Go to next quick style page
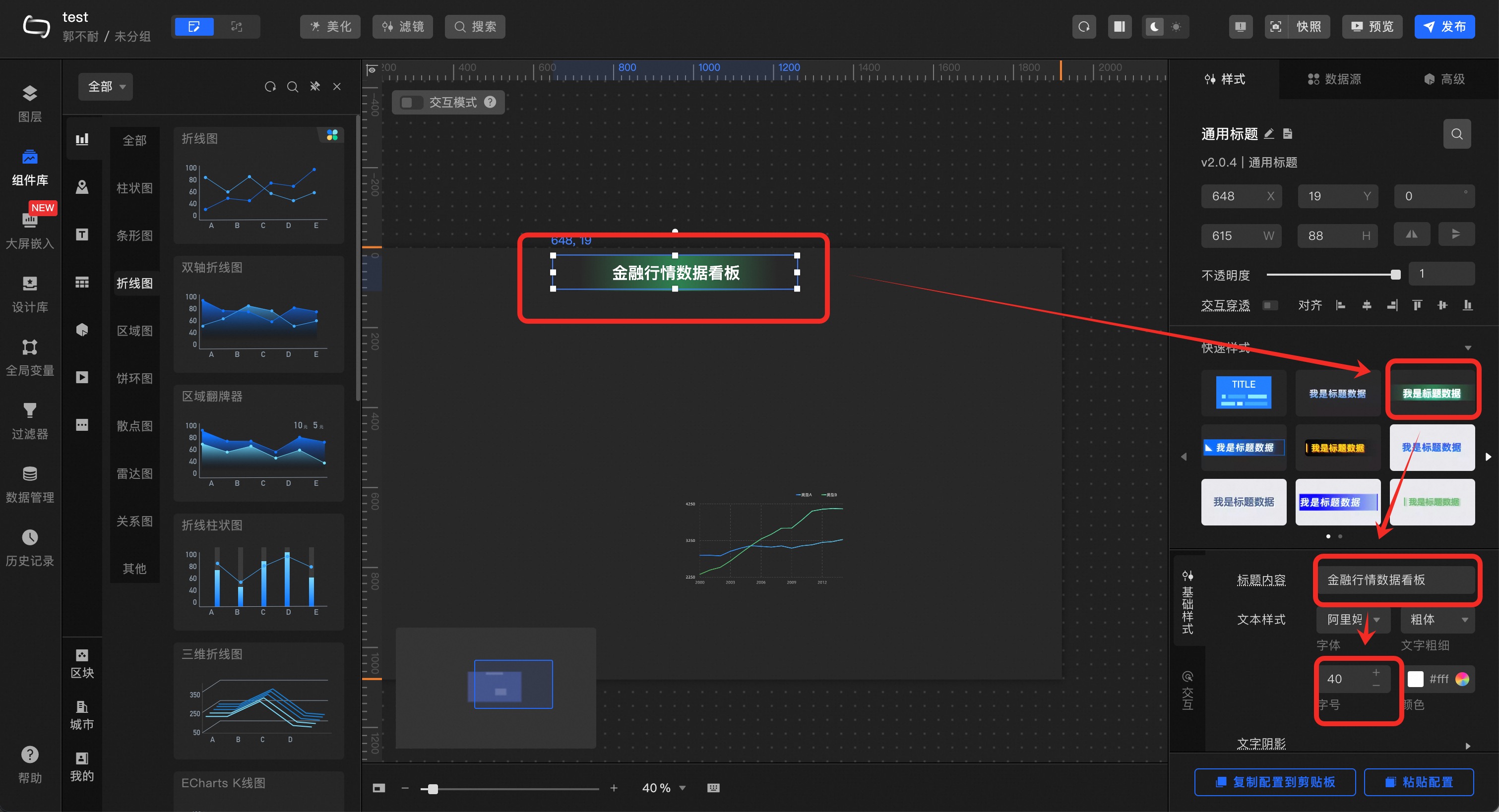Image resolution: width=1499 pixels, height=812 pixels. [x=1488, y=457]
